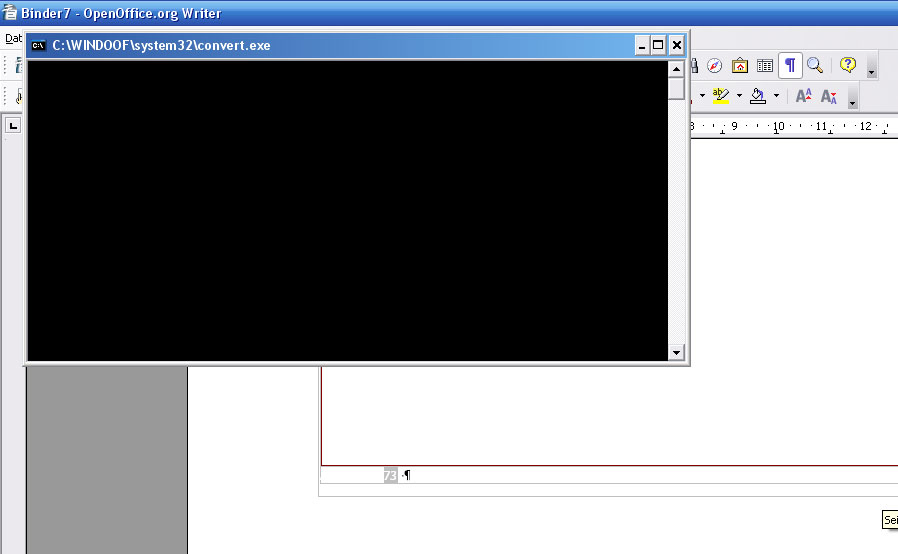
Task: Click the tab stop type selector on ruler
Action: point(13,126)
